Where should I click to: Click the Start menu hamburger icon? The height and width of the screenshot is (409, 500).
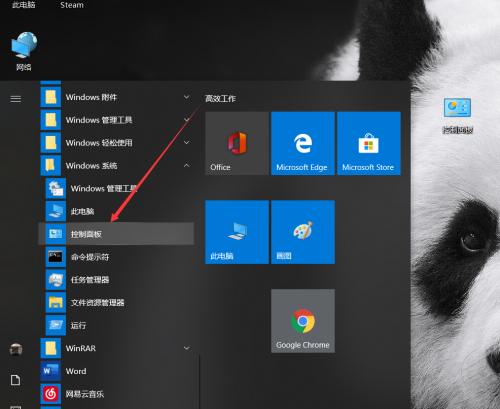[x=16, y=99]
